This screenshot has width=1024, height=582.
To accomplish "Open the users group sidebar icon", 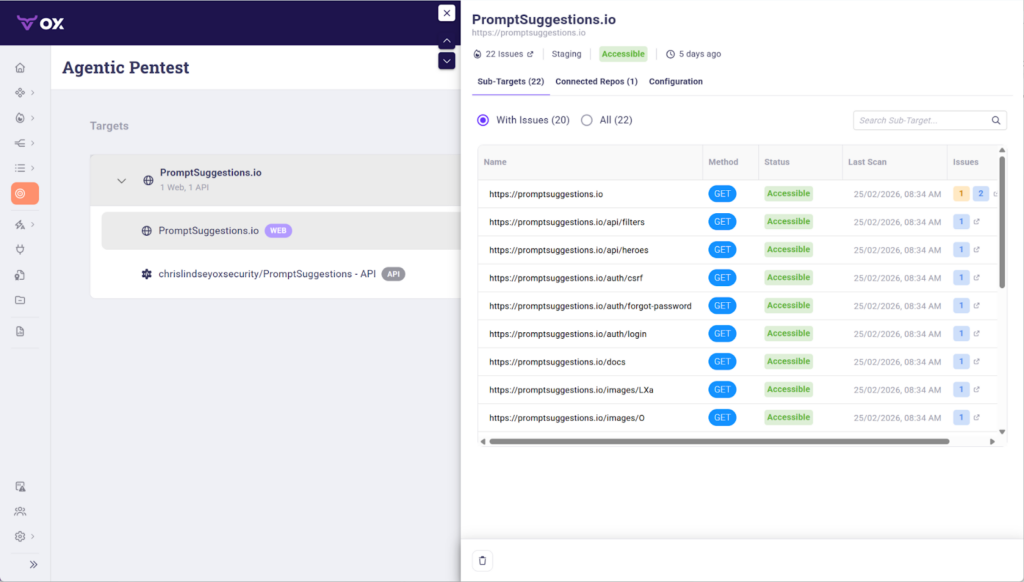I will point(20,511).
